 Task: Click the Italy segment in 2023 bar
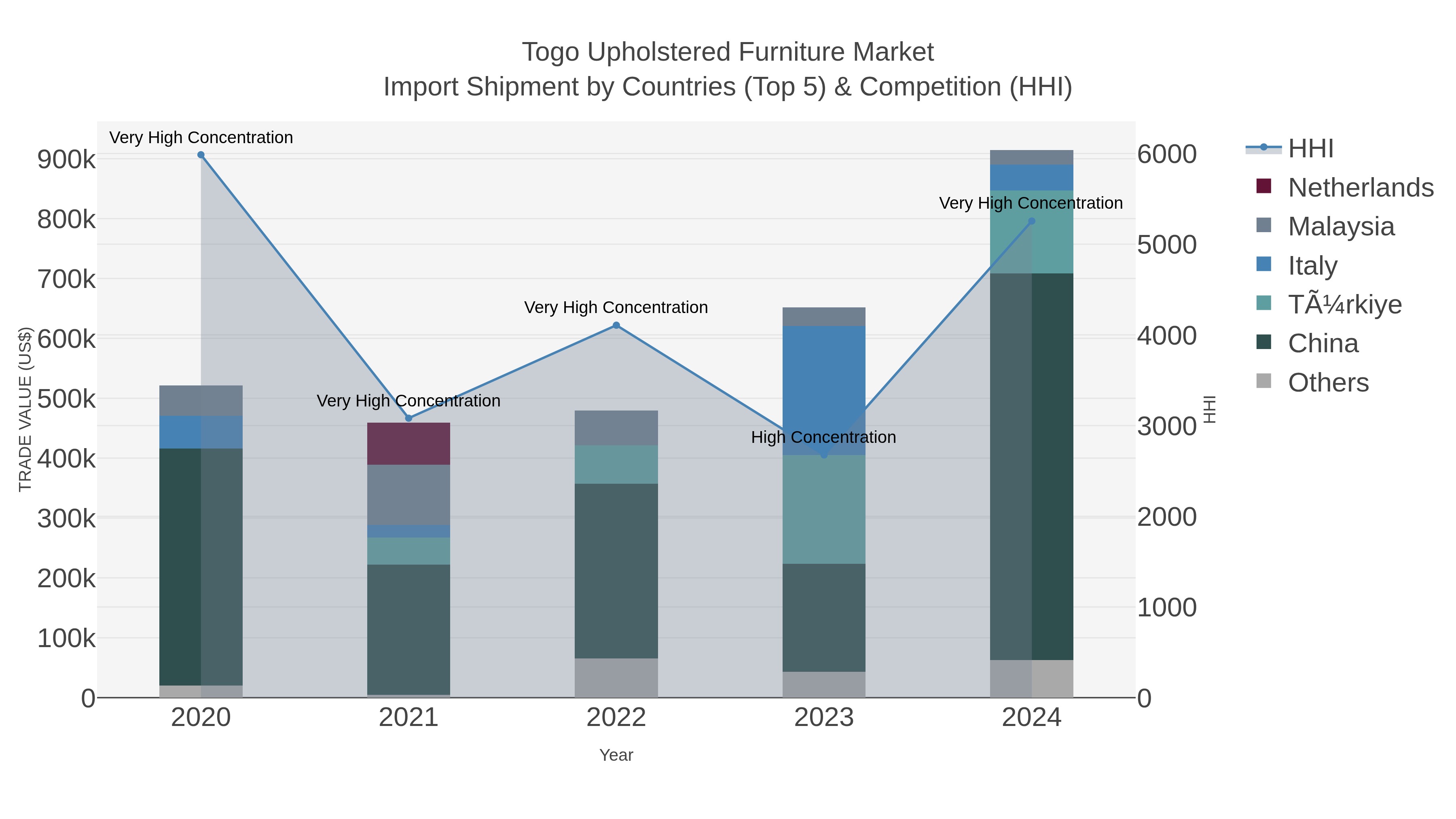coord(823,391)
